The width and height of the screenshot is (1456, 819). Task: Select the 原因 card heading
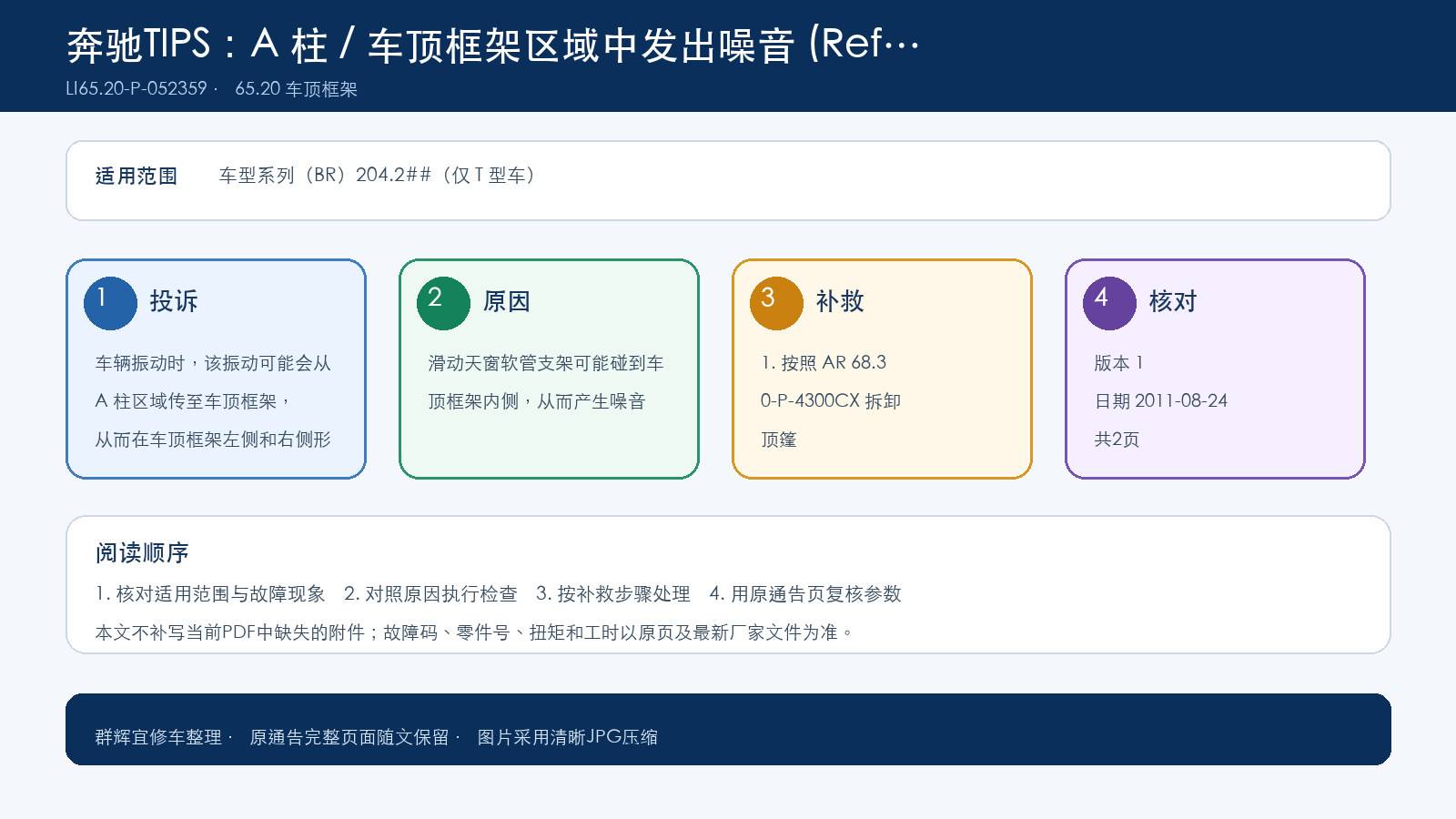[x=507, y=301]
